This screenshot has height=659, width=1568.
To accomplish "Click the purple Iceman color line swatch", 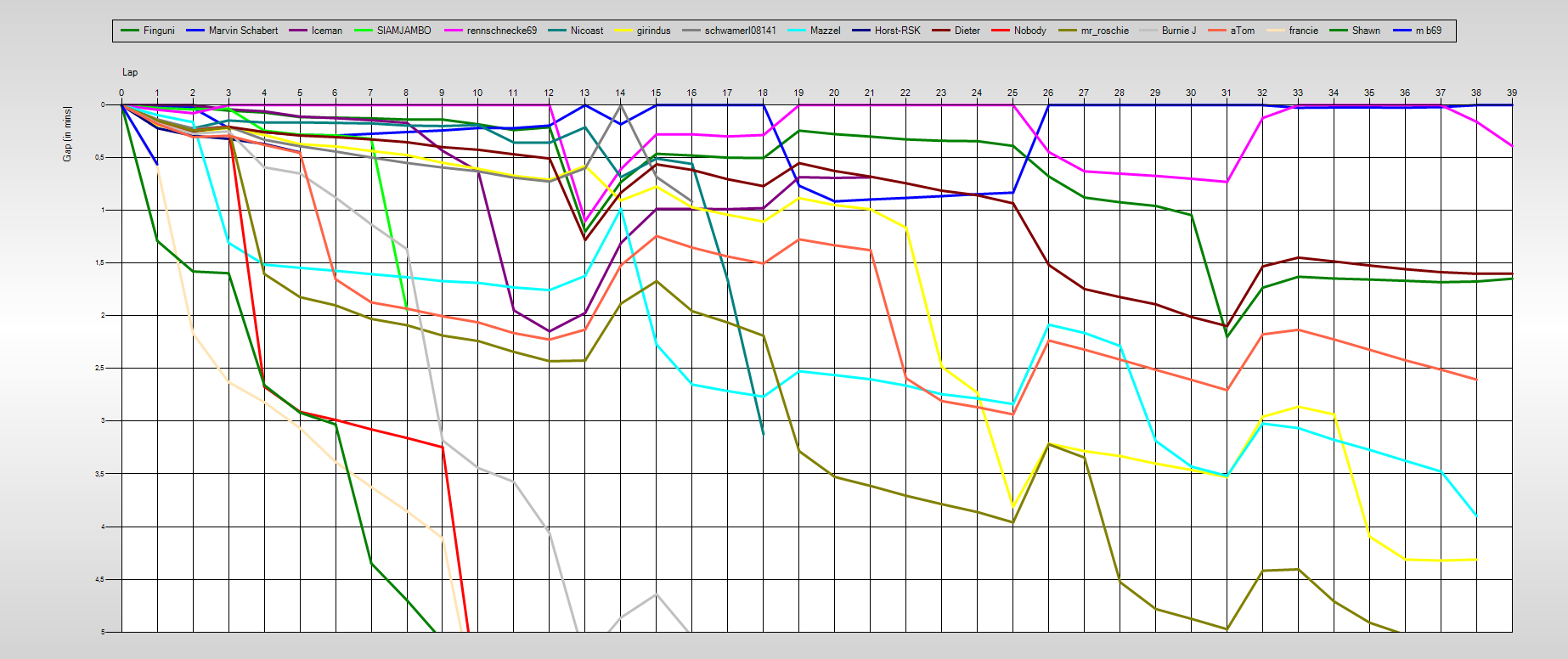I will (298, 31).
